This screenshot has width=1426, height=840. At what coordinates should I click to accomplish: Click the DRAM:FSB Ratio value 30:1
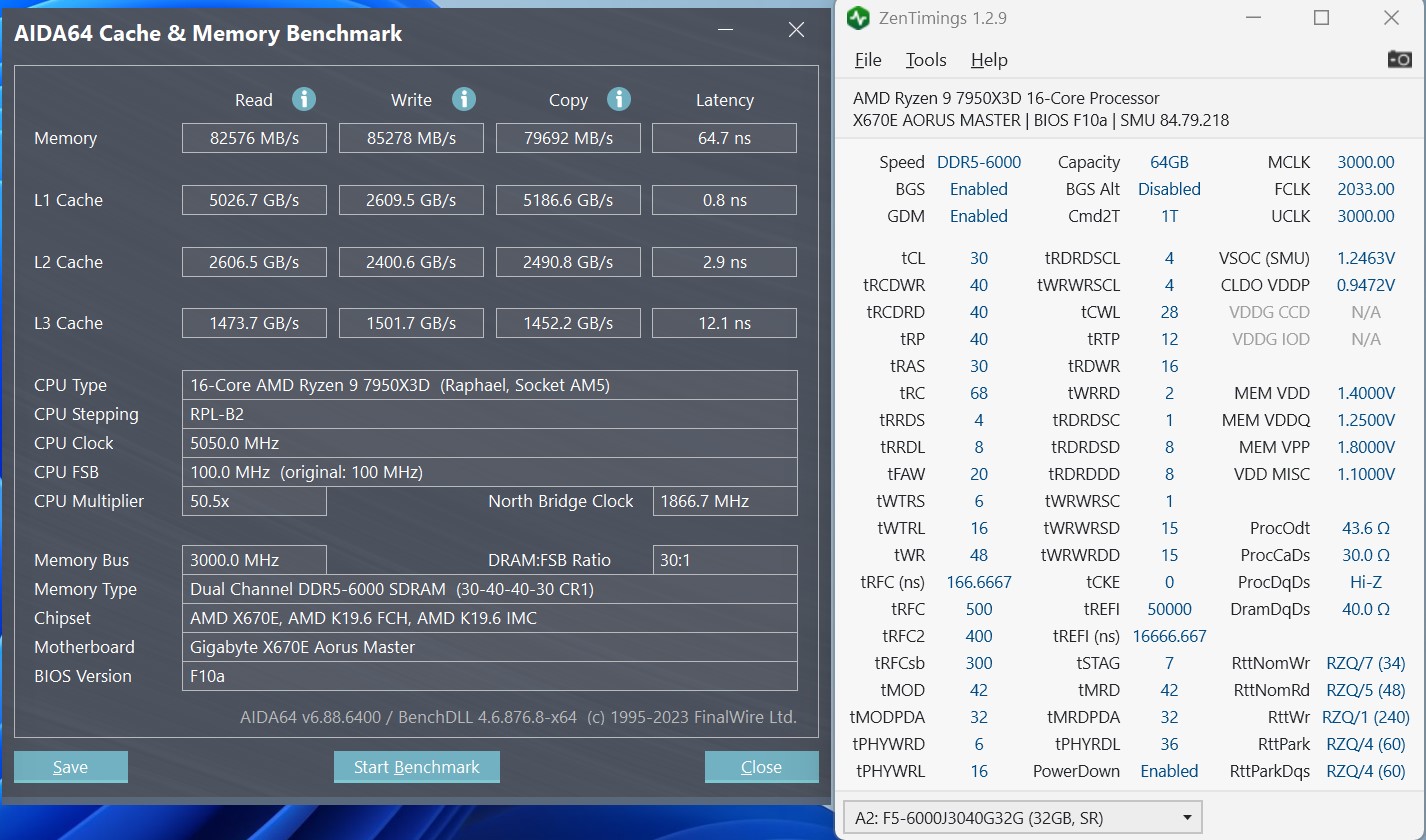(725, 560)
